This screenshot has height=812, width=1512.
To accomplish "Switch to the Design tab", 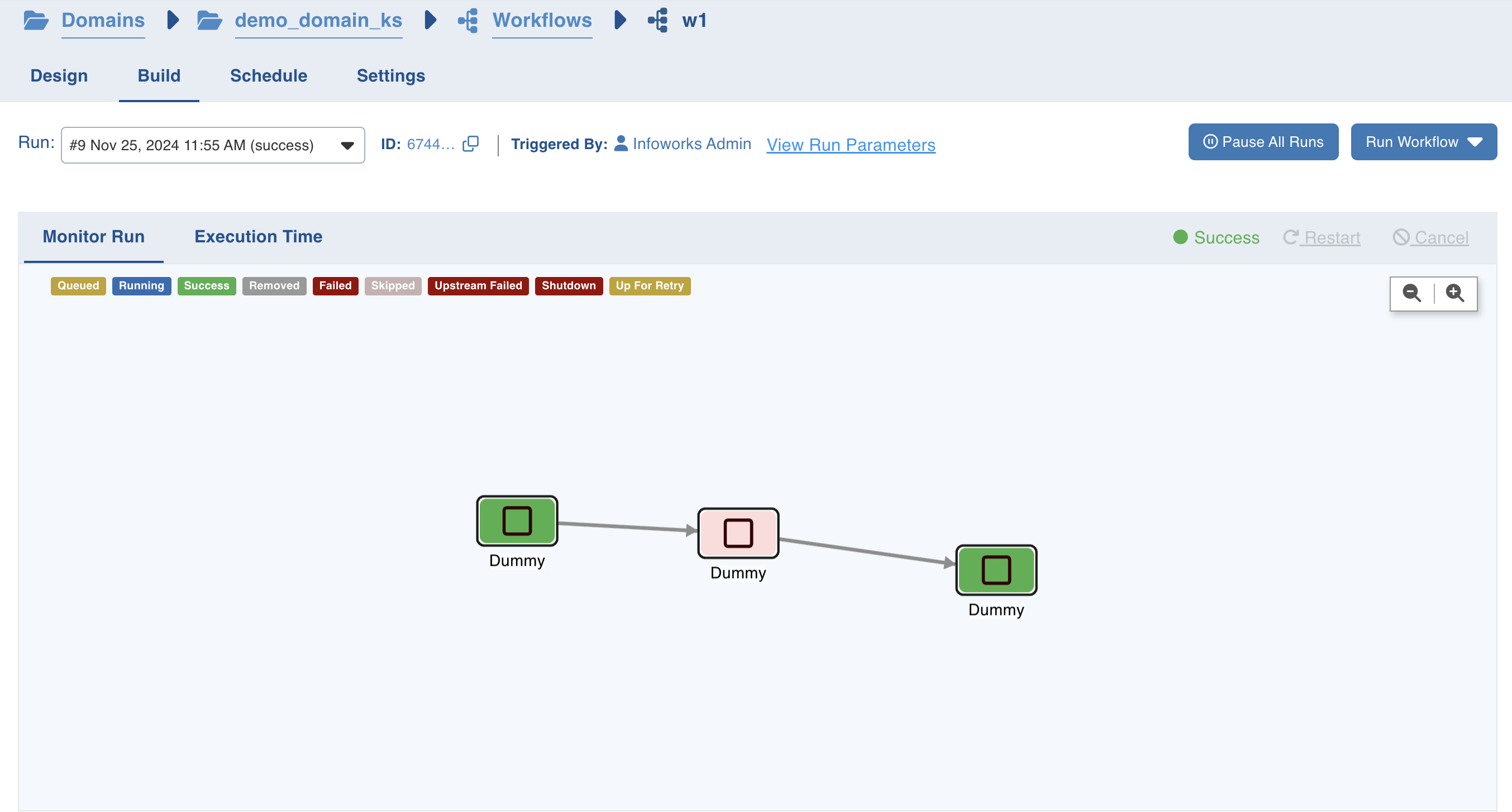I will 59,76.
